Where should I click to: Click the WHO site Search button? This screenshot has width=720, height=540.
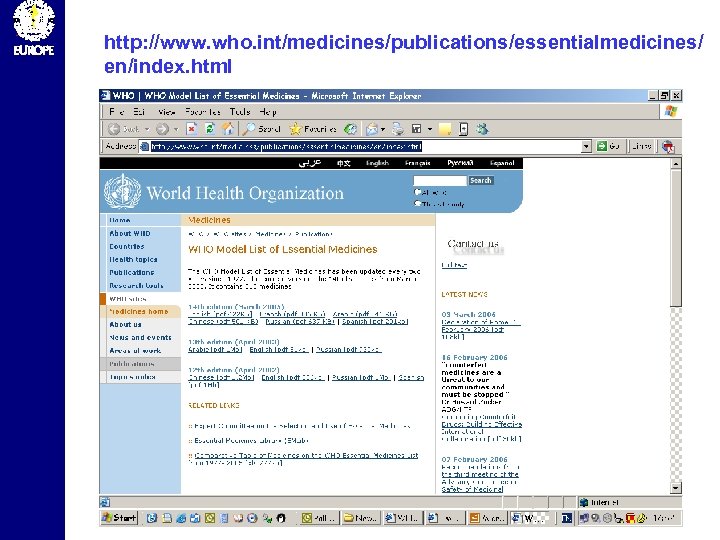click(x=481, y=180)
